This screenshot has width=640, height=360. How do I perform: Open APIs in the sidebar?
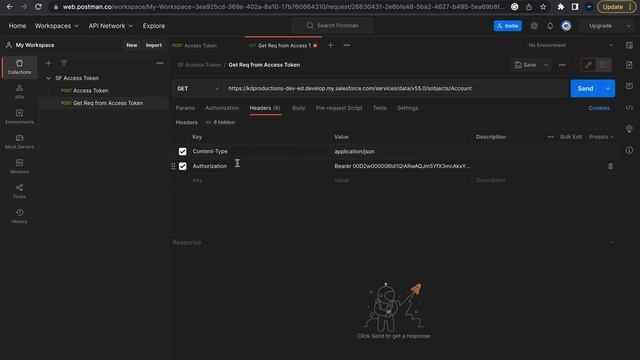click(19, 92)
